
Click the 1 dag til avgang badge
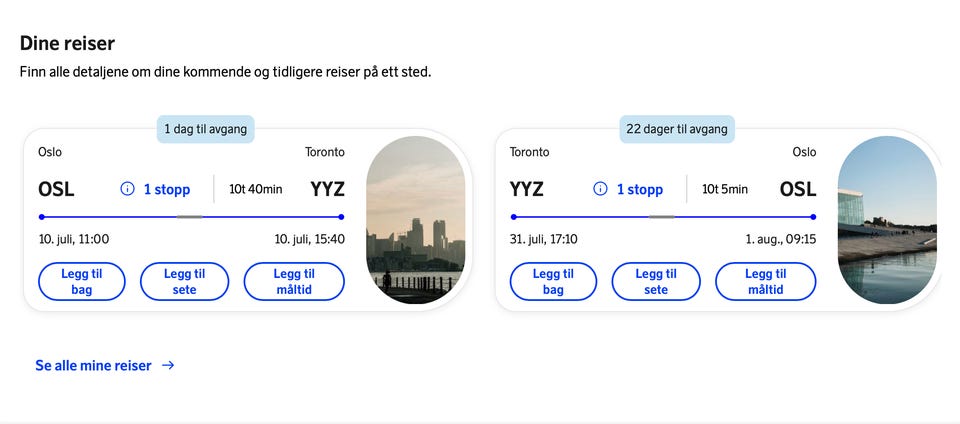205,129
